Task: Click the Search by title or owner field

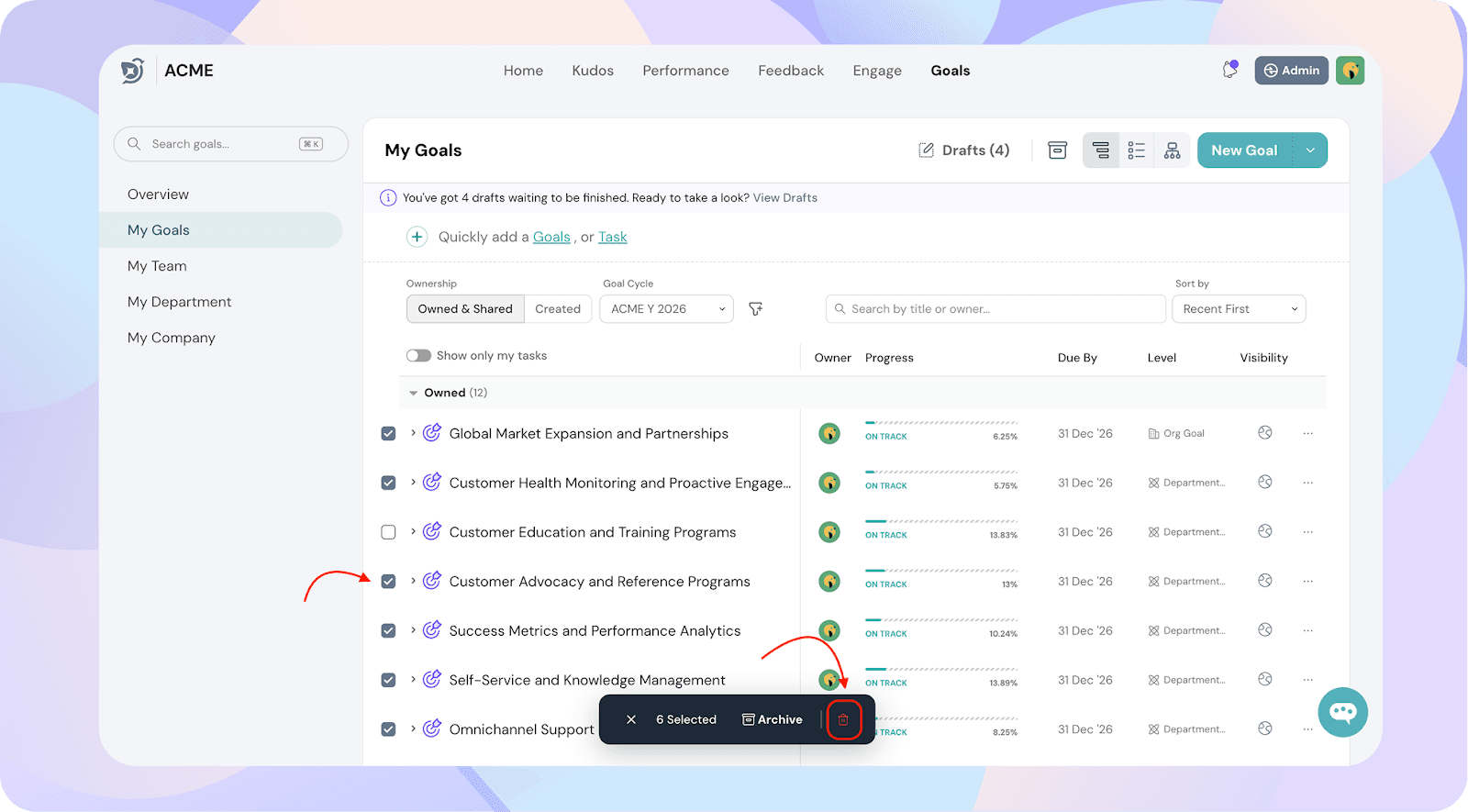Action: (995, 309)
